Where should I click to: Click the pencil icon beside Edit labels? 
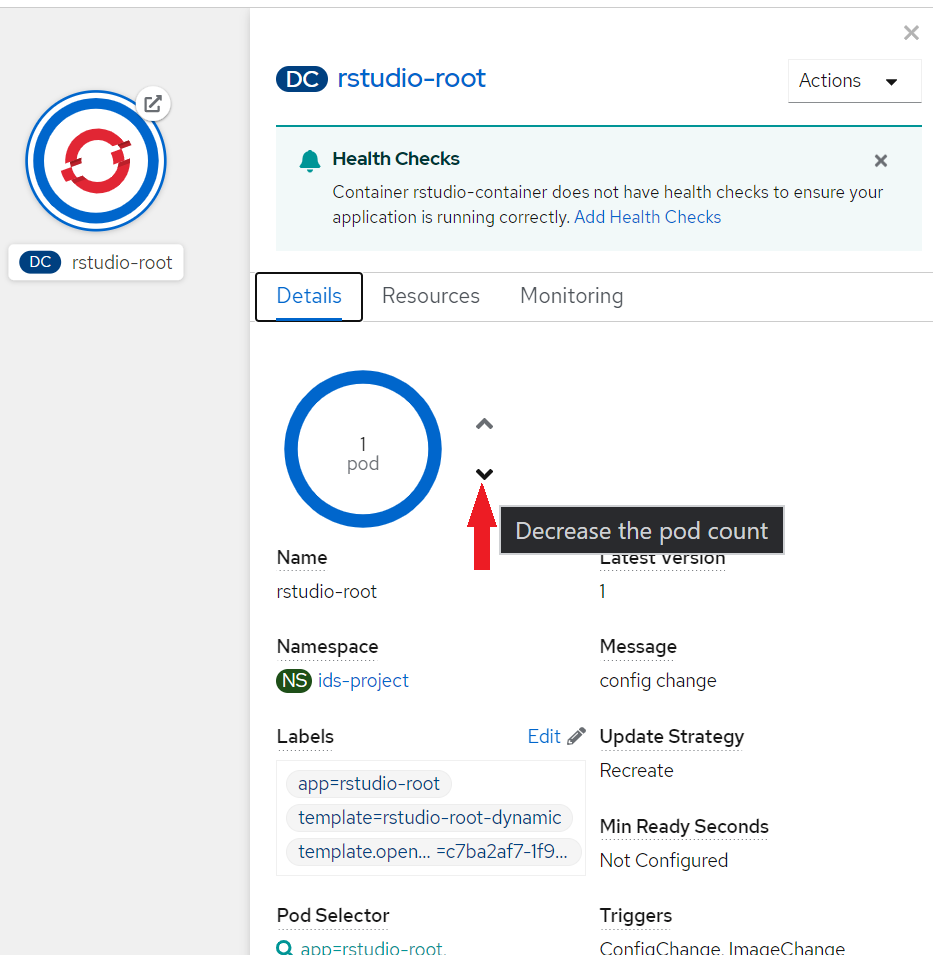click(576, 736)
